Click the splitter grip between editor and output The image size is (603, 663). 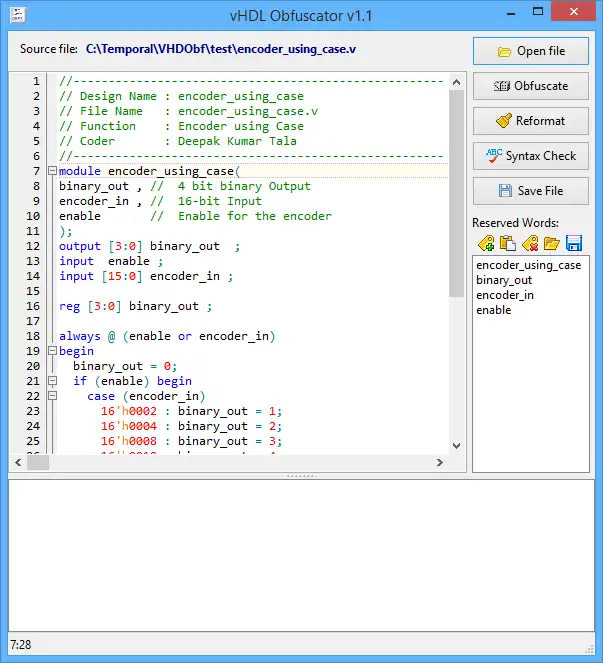click(301, 476)
